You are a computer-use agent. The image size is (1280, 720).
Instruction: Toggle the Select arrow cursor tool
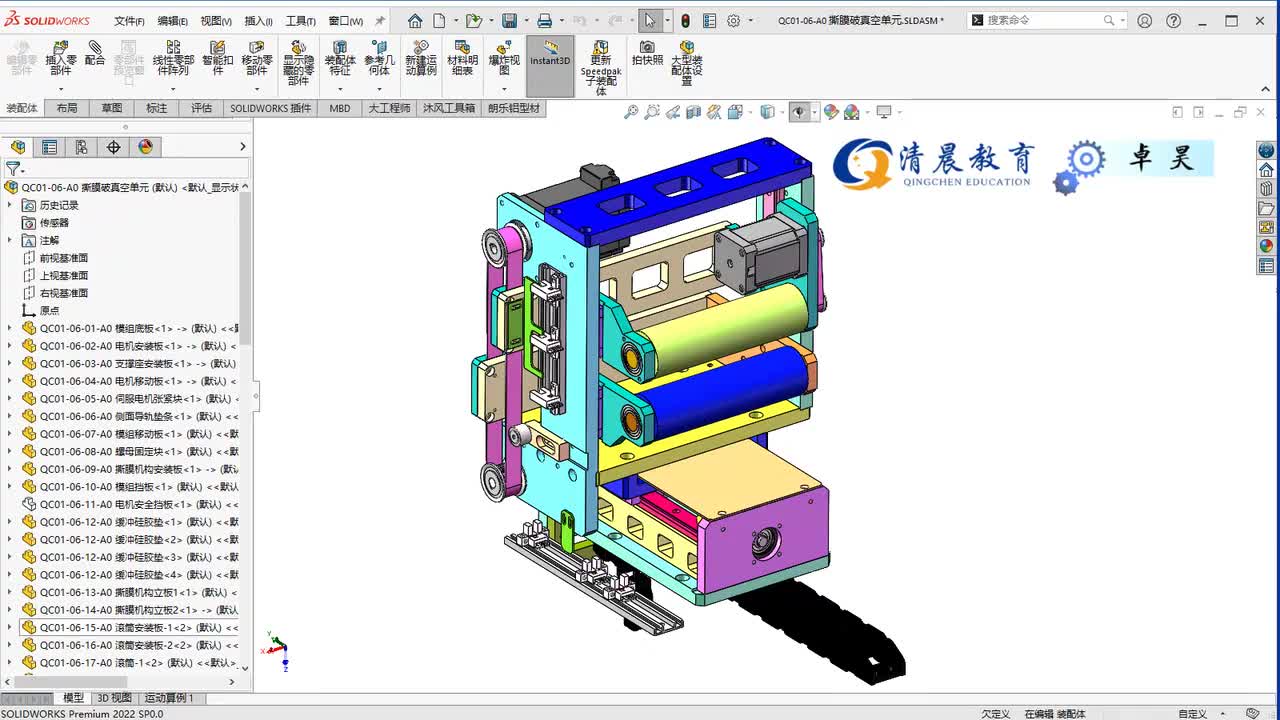pyautogui.click(x=650, y=20)
